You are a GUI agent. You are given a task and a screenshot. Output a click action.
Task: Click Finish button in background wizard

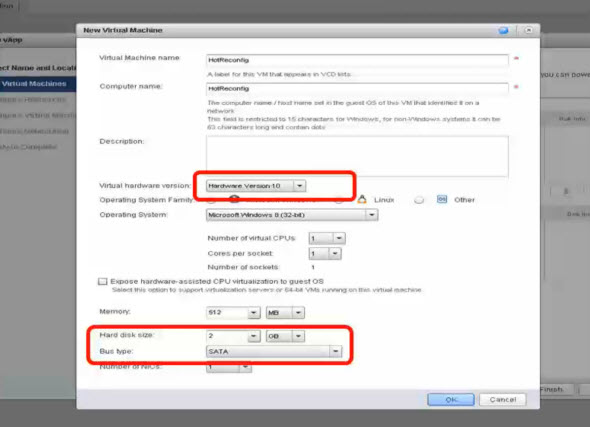click(557, 389)
